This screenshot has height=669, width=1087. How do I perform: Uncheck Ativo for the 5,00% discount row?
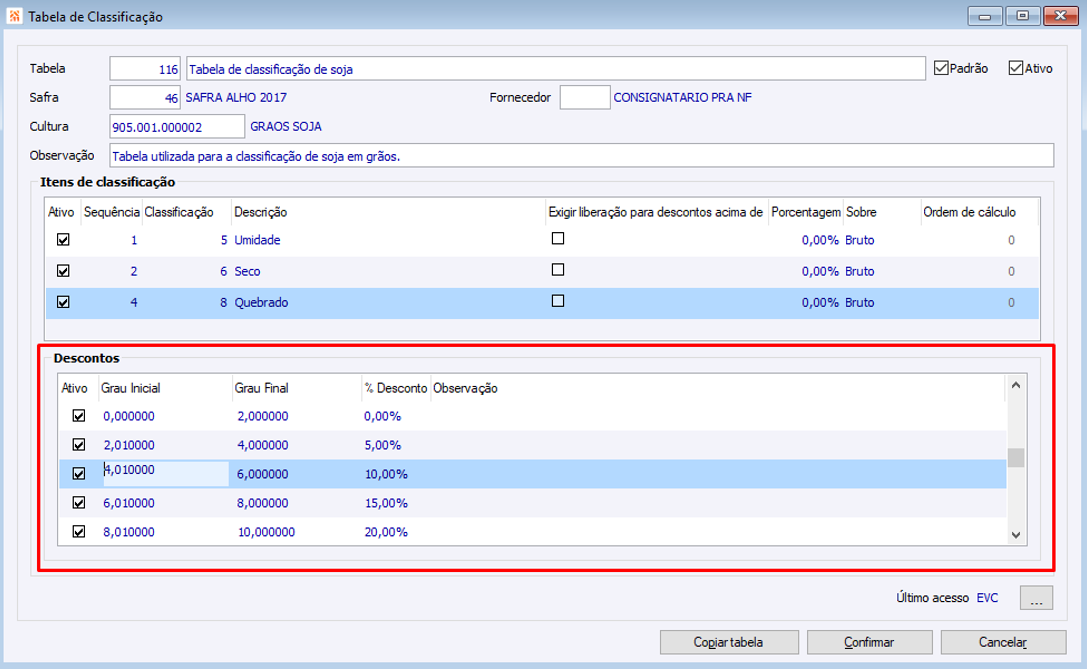click(x=78, y=445)
